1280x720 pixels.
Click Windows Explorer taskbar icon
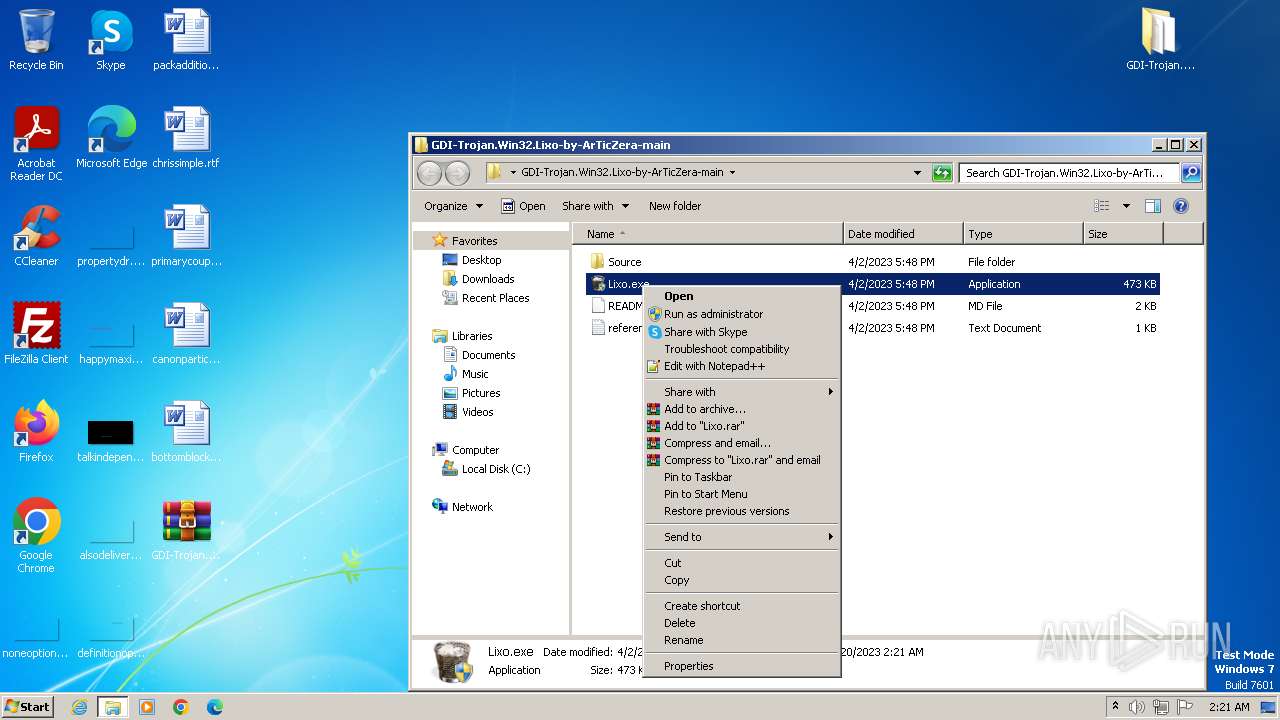tap(113, 707)
